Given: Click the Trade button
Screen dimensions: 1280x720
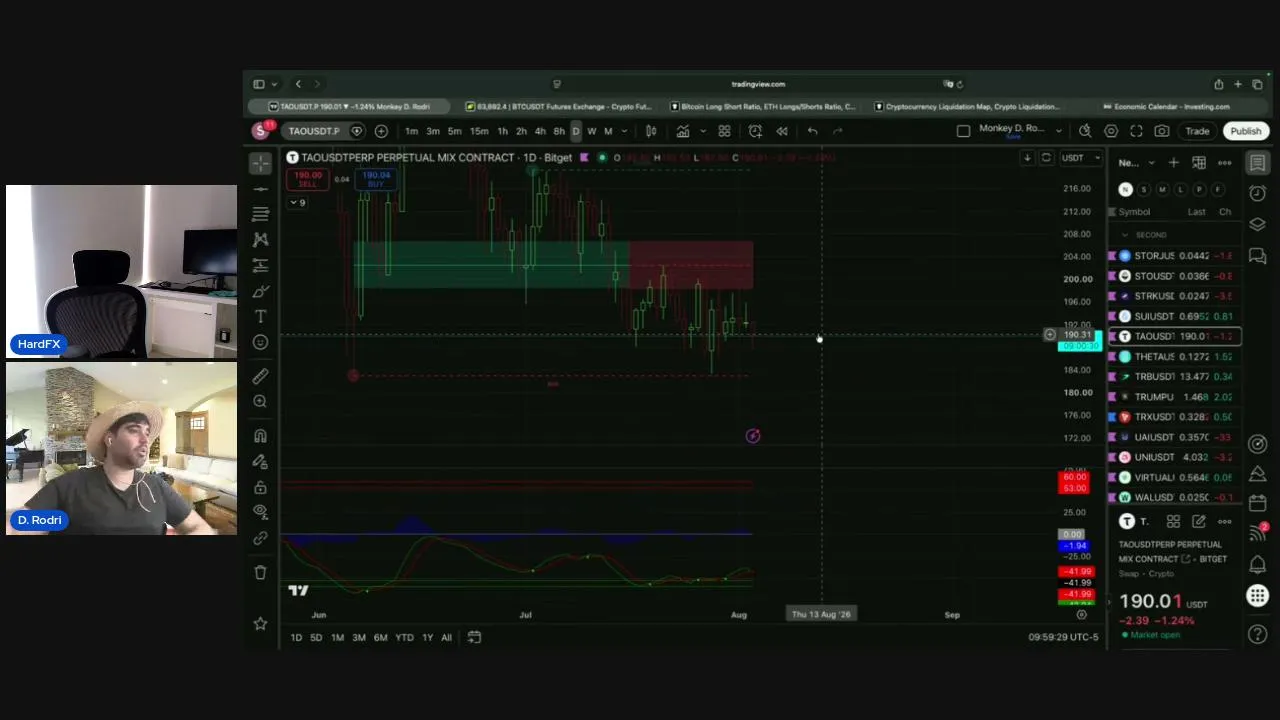Looking at the screenshot, I should (1197, 131).
